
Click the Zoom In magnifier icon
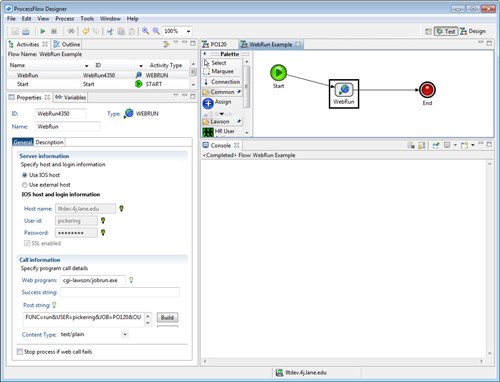(x=146, y=31)
